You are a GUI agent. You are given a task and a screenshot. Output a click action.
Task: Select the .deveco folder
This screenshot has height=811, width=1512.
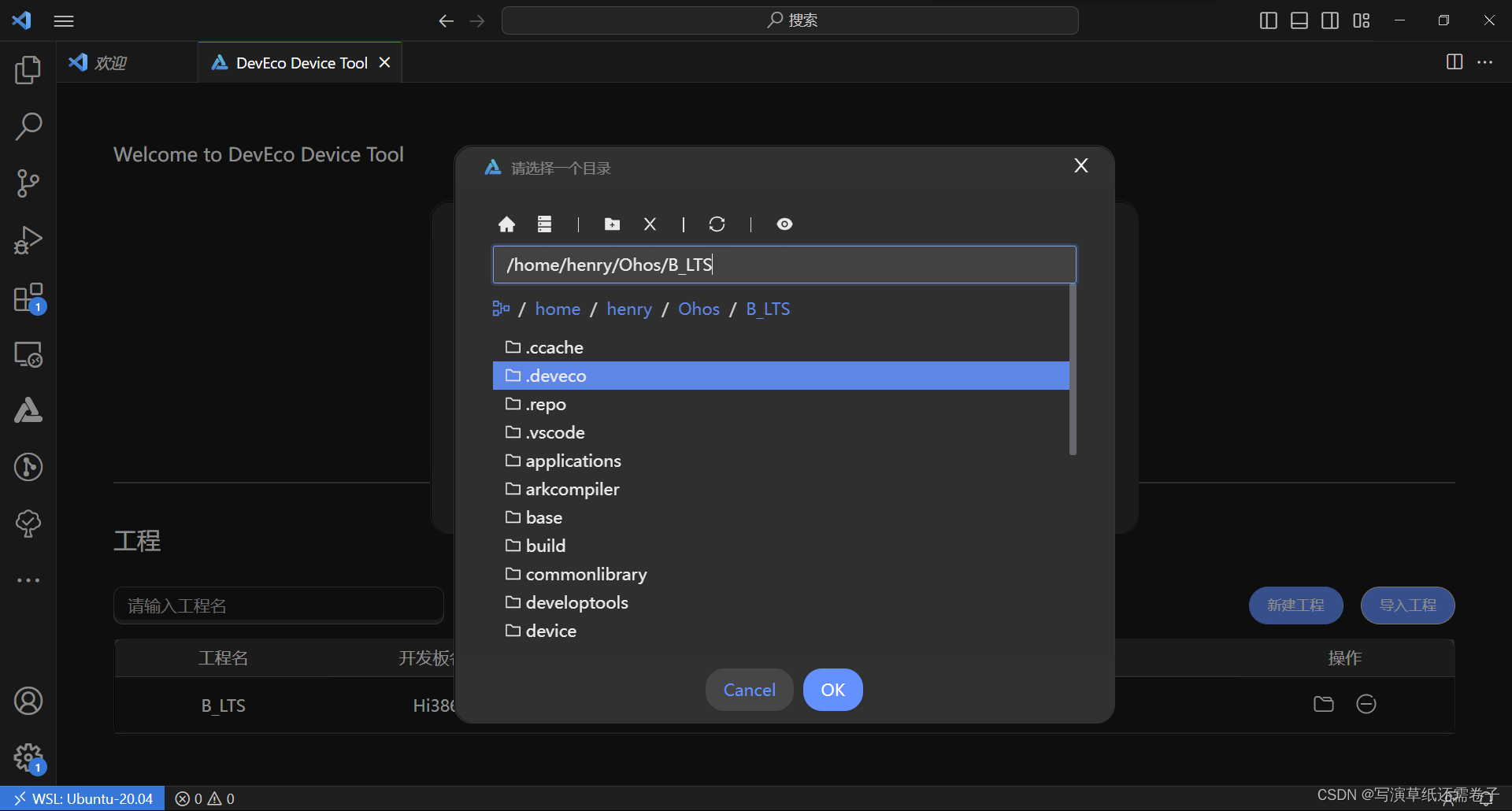[x=781, y=376]
